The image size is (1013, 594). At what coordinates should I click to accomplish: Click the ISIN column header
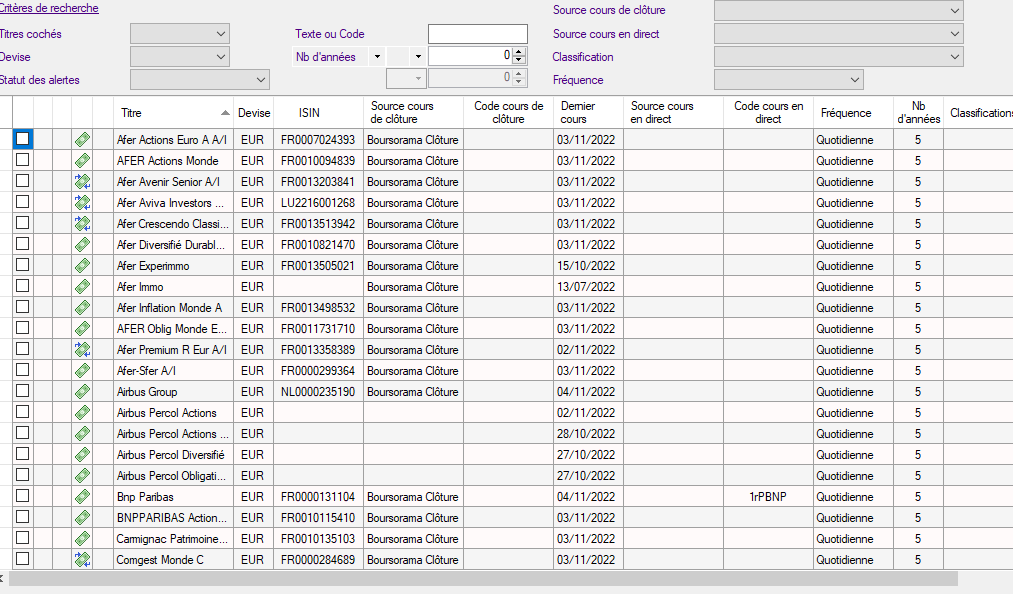309,113
